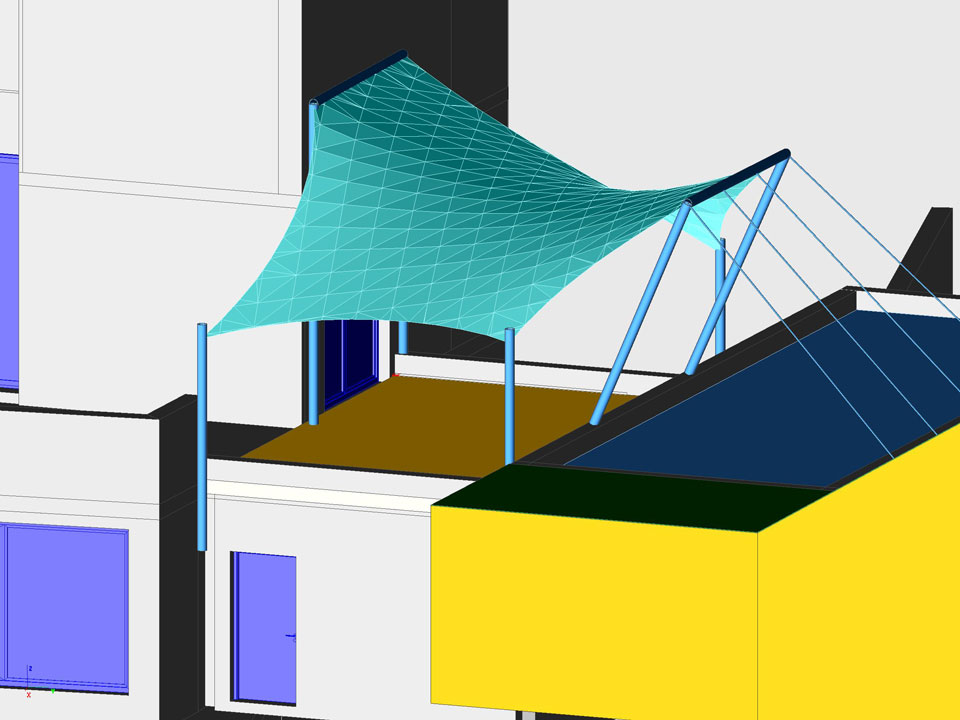
Task: Select the cyan tensile membrane surface
Action: [x=450, y=230]
